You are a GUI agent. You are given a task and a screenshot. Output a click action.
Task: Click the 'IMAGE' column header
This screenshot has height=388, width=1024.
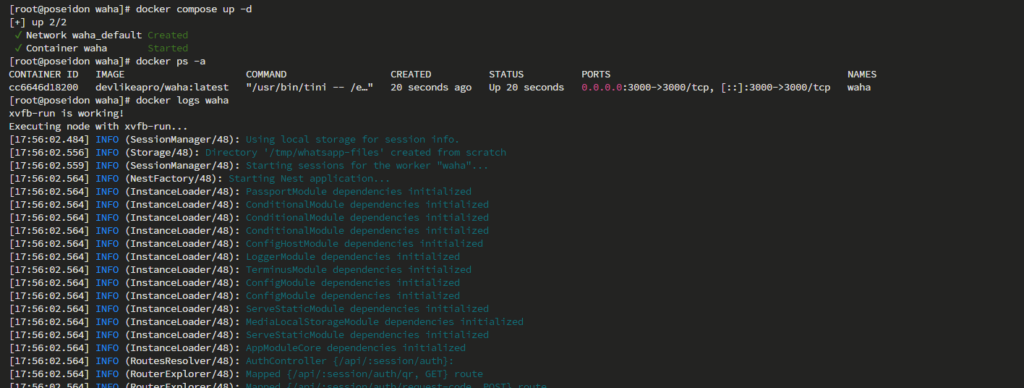point(110,74)
